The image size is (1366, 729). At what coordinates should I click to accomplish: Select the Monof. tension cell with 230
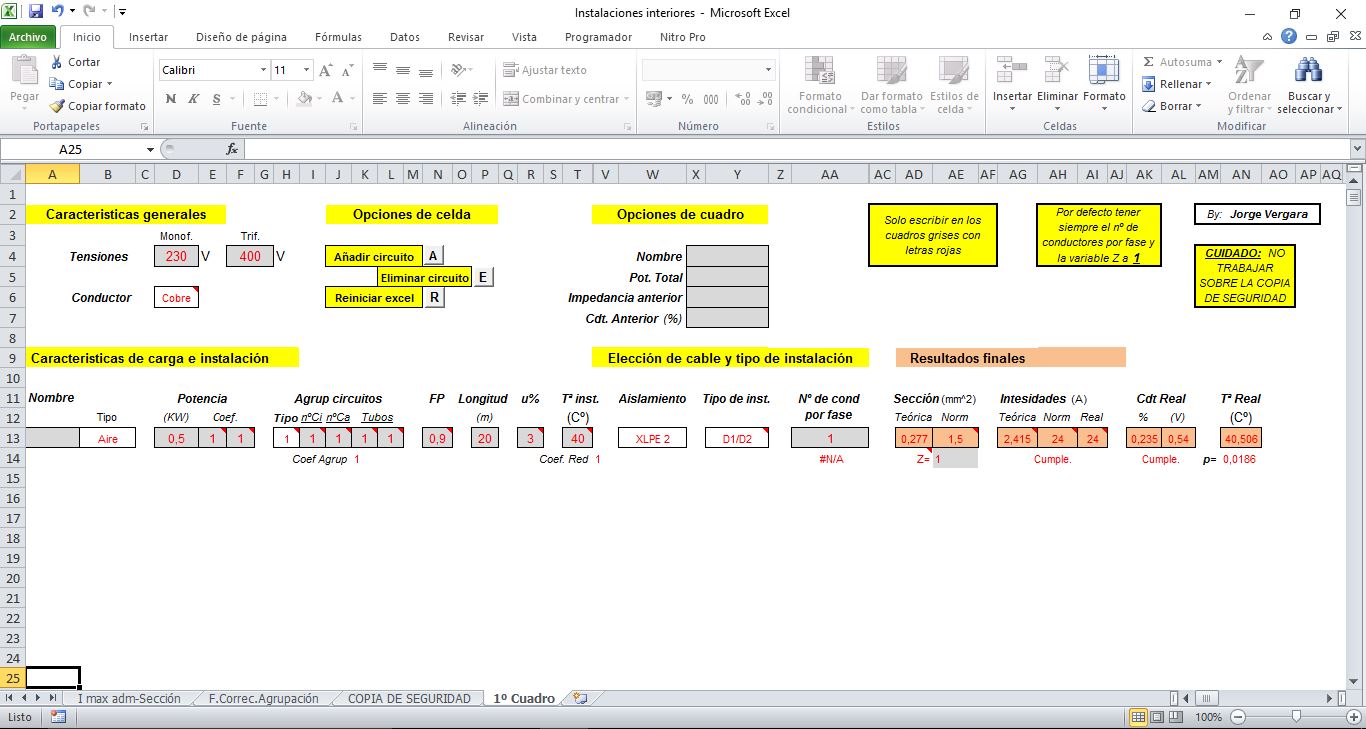[176, 256]
